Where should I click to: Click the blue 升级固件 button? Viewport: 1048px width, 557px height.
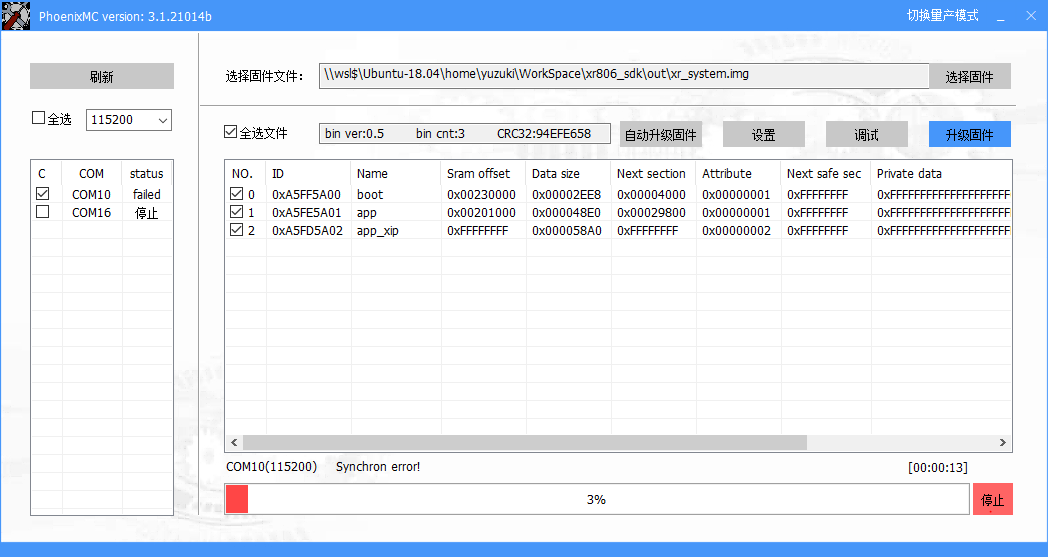pos(969,134)
